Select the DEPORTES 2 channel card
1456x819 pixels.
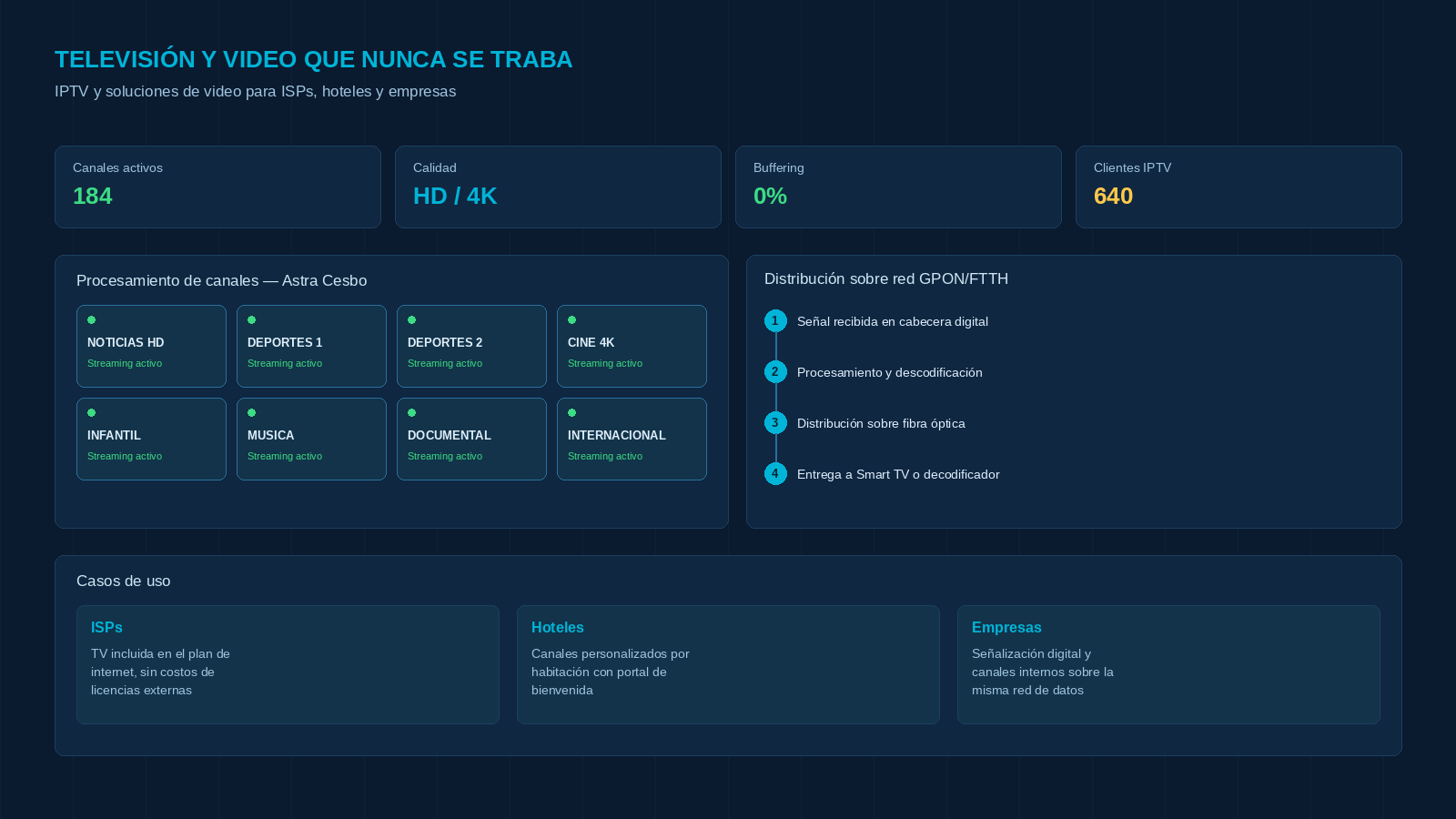pos(471,346)
